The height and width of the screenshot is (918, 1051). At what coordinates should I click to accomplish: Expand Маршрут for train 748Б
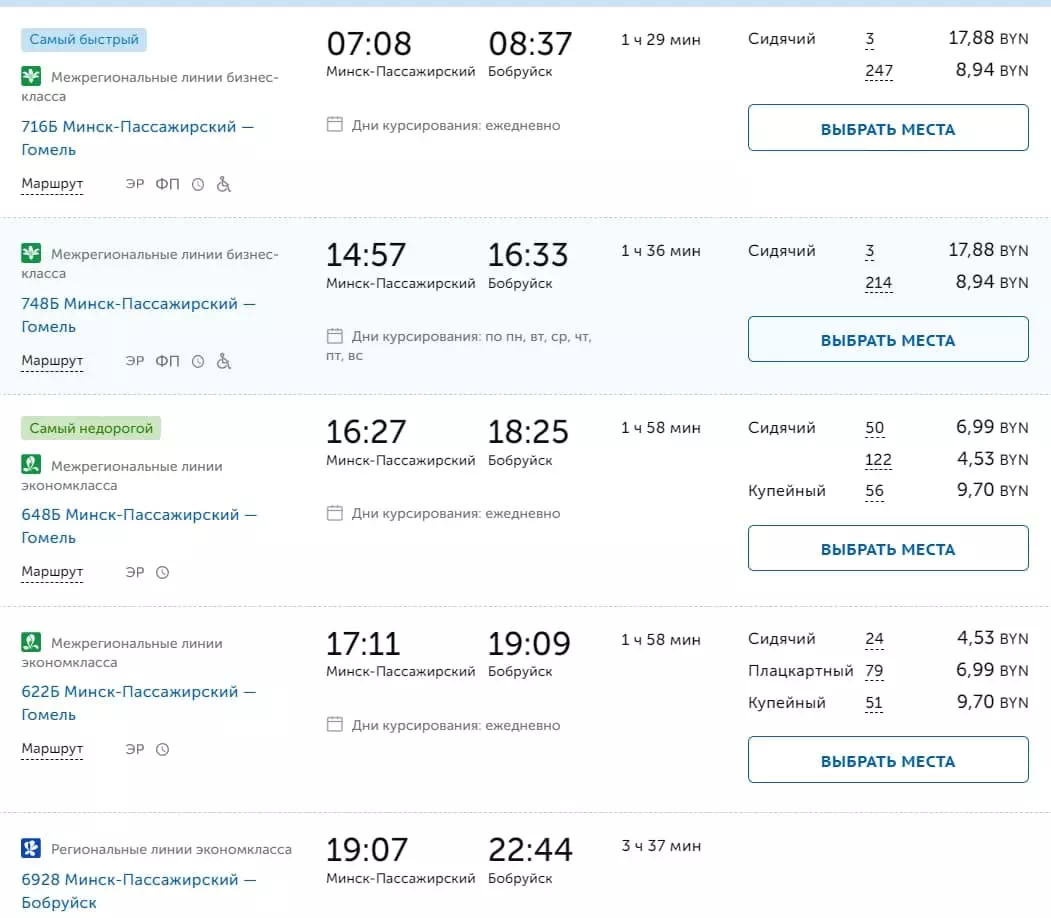[52, 361]
